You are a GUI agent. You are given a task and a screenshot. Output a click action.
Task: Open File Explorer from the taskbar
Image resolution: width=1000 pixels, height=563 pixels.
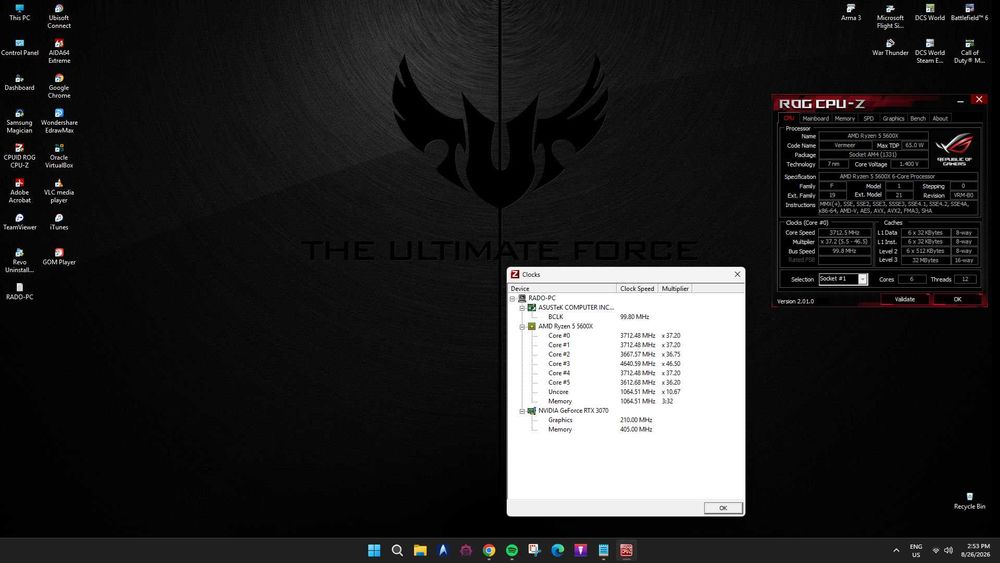click(x=420, y=550)
